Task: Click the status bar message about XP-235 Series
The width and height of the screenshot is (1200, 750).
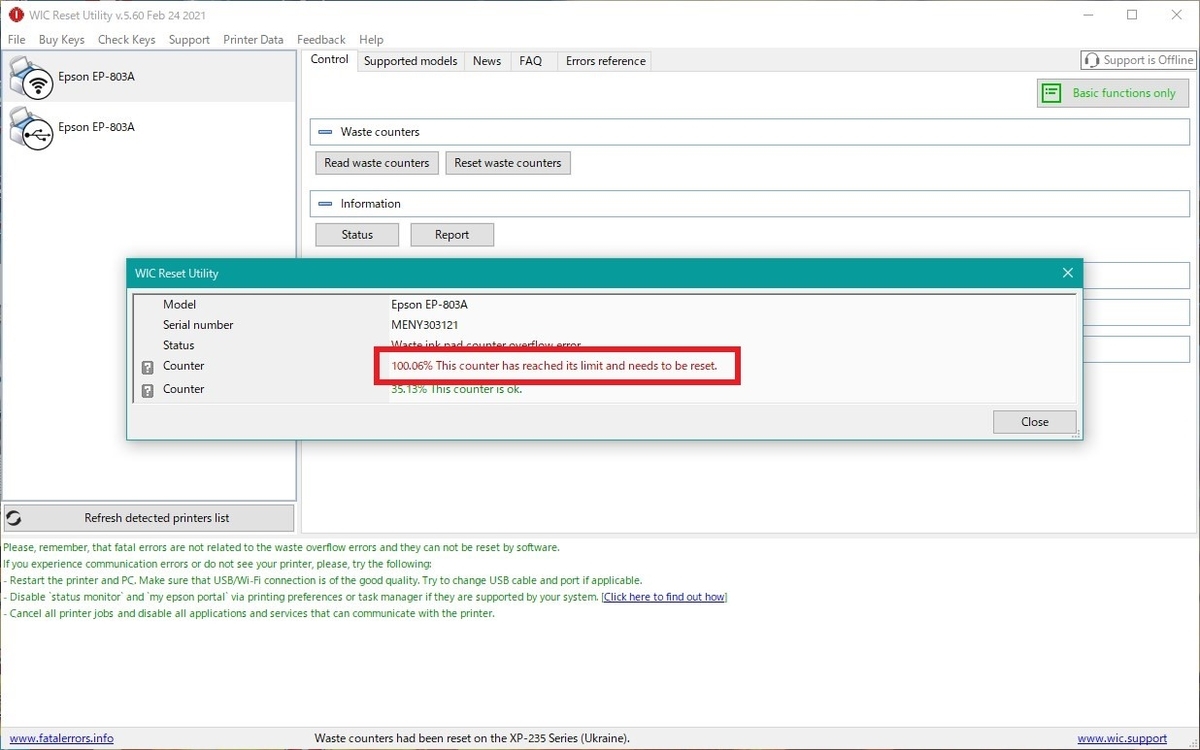Action: click(472, 739)
